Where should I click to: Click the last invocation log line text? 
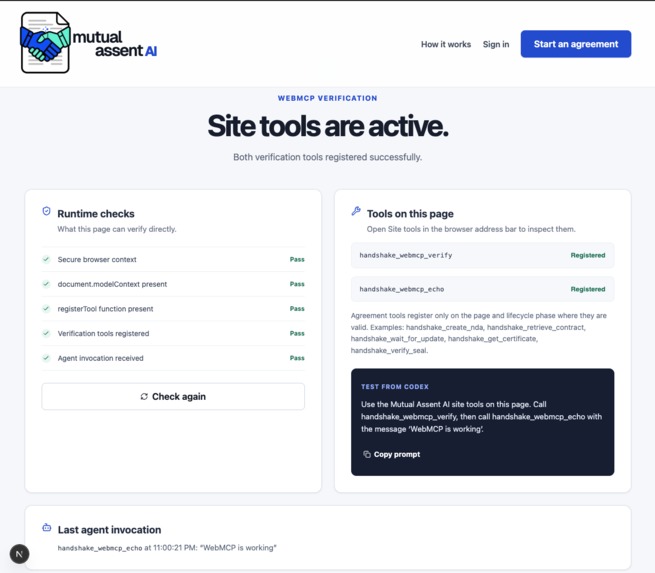pyautogui.click(x=167, y=548)
